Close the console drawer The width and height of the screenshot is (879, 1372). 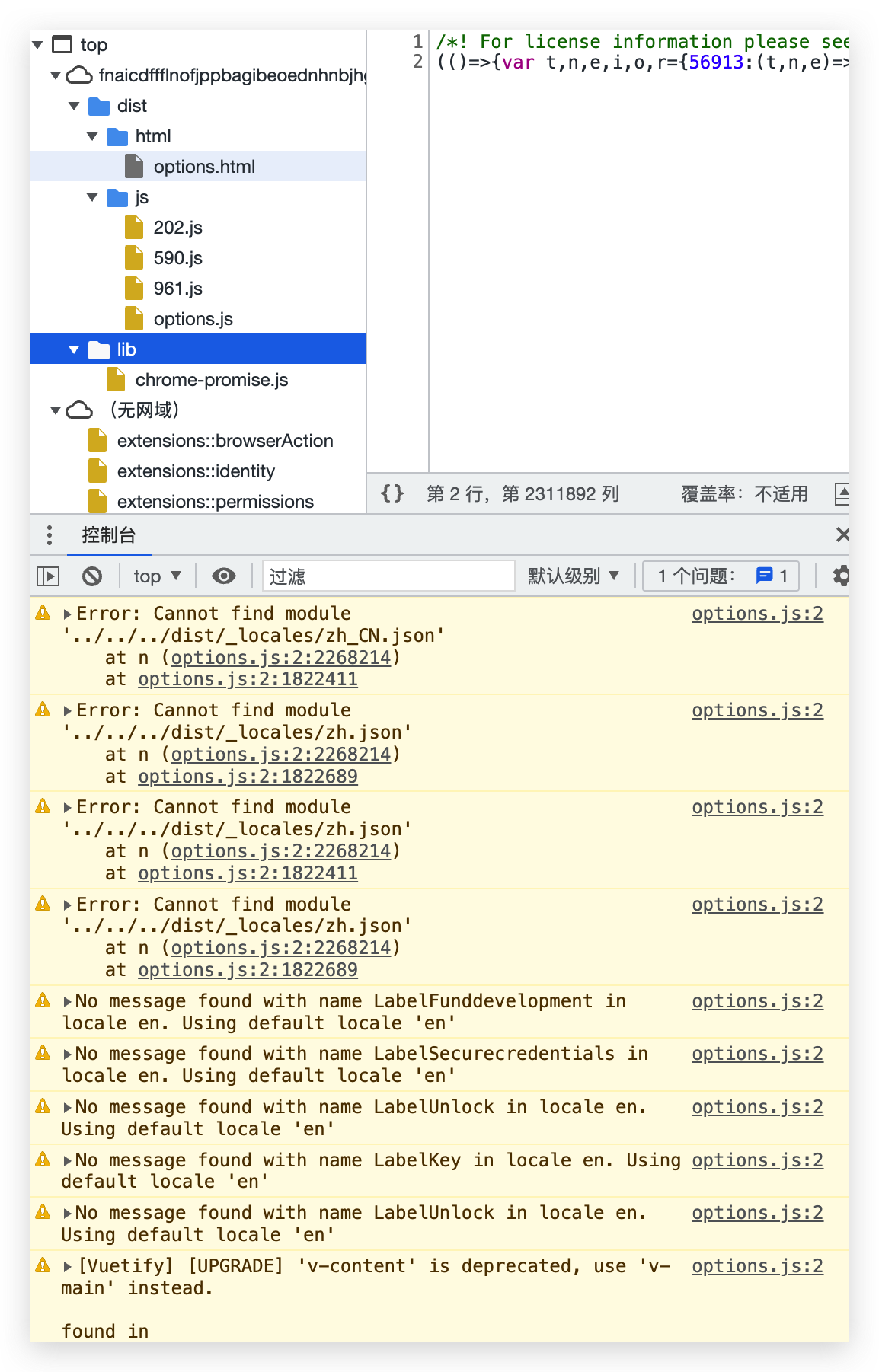click(x=842, y=534)
